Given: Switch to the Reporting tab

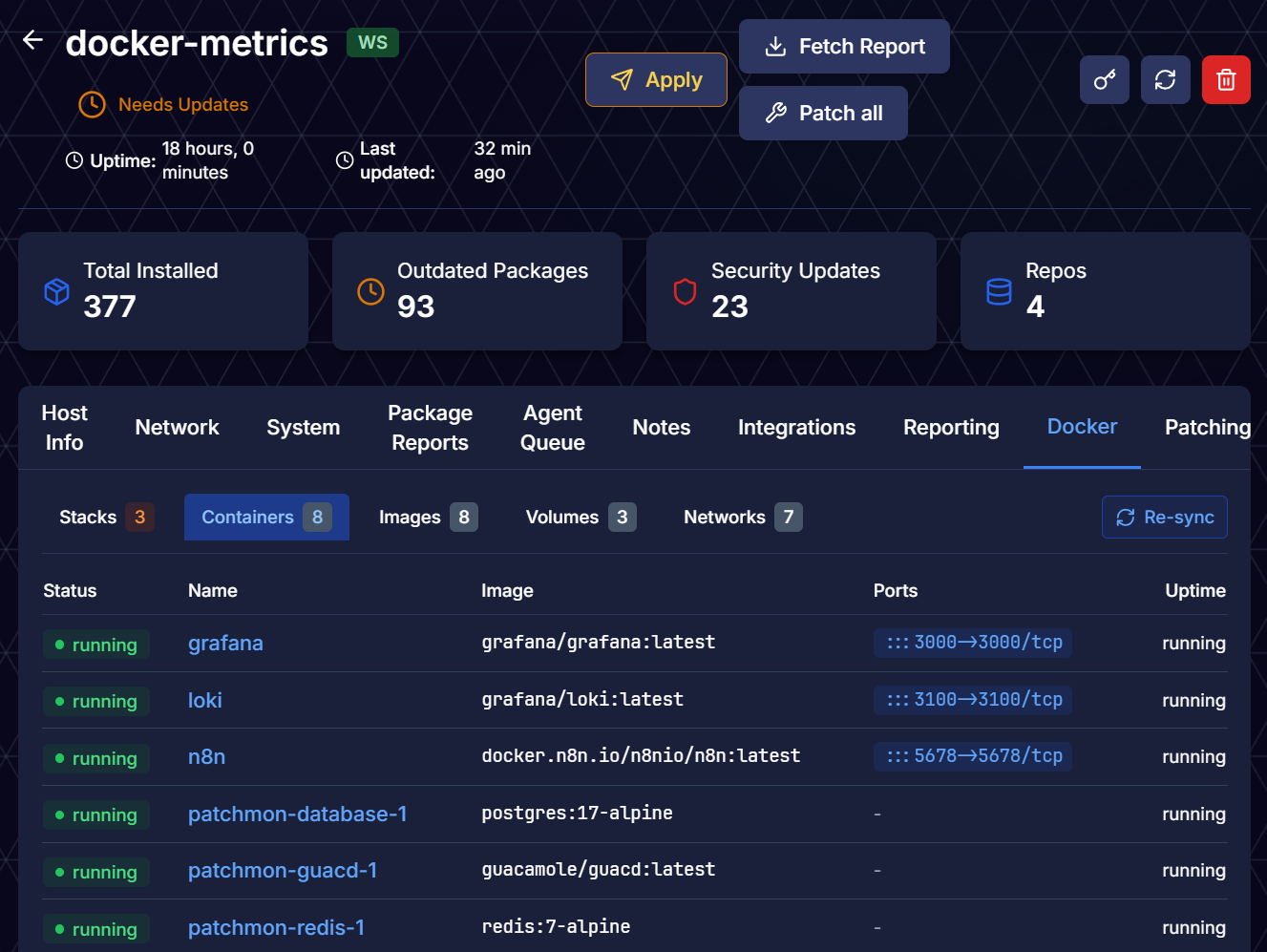Looking at the screenshot, I should 951,428.
